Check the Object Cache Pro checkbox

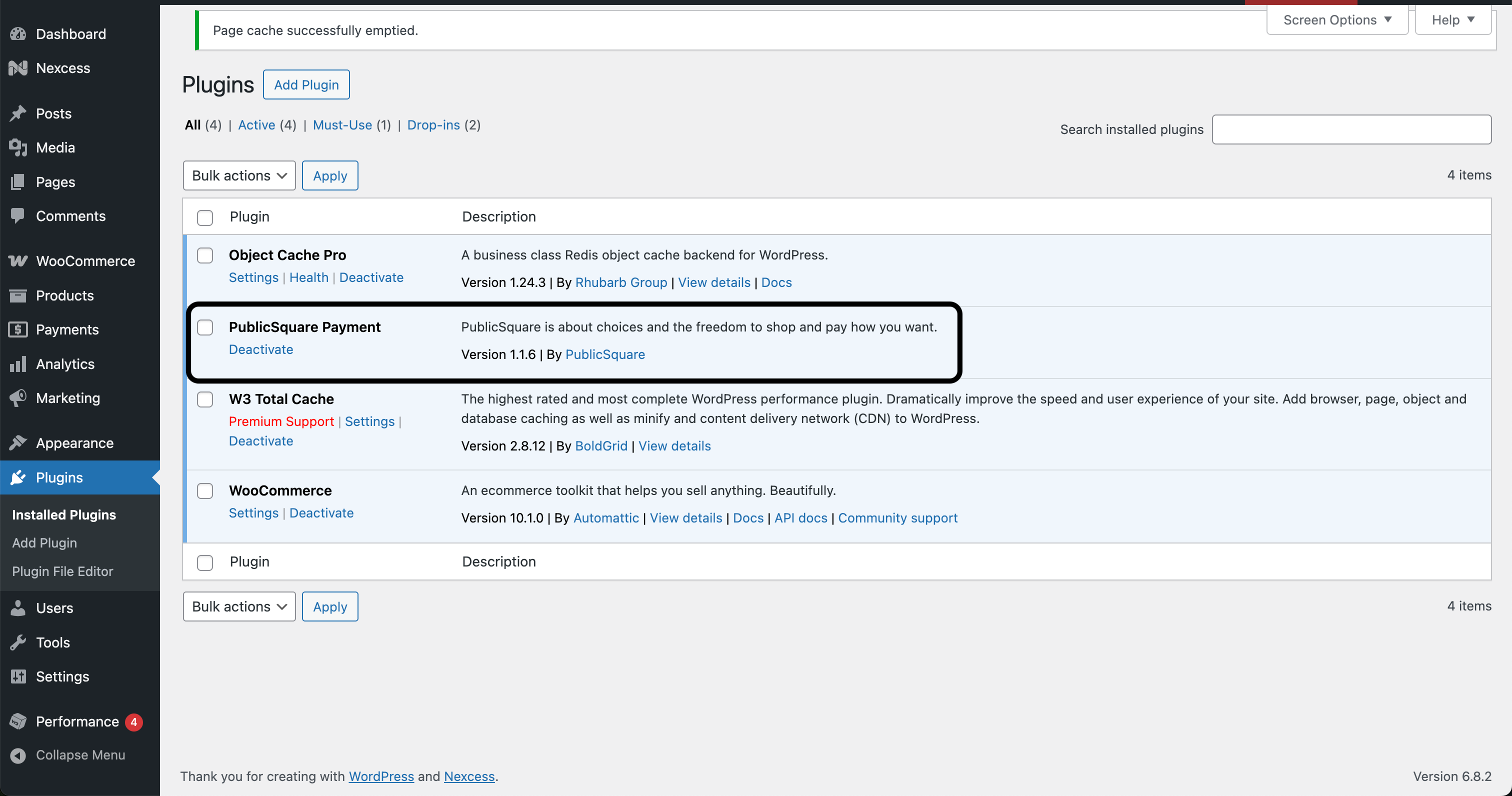205,255
